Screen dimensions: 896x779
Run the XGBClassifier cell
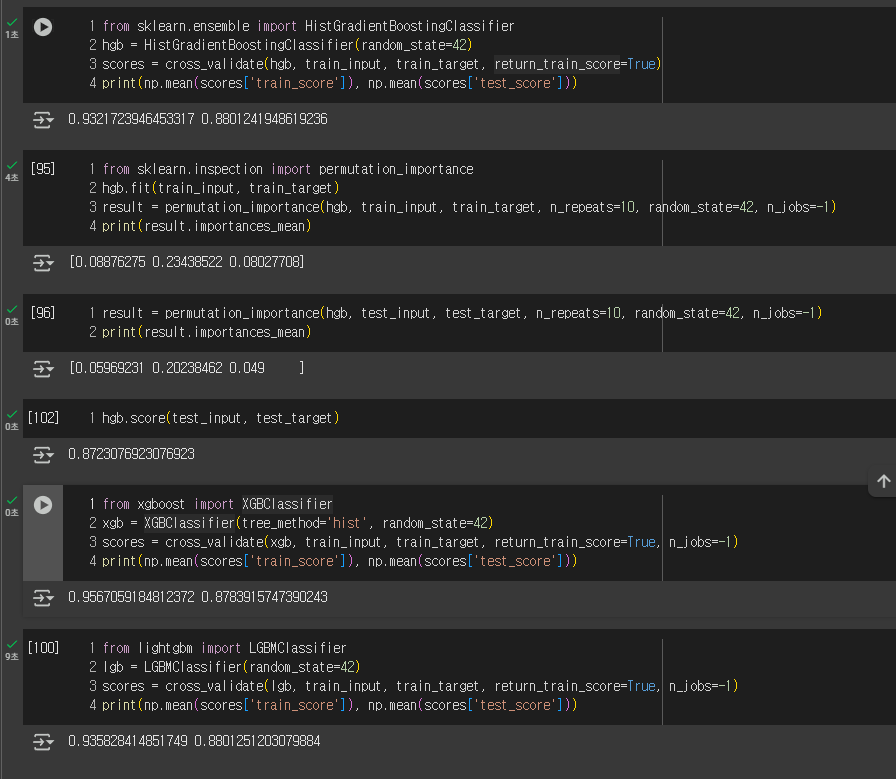point(43,505)
